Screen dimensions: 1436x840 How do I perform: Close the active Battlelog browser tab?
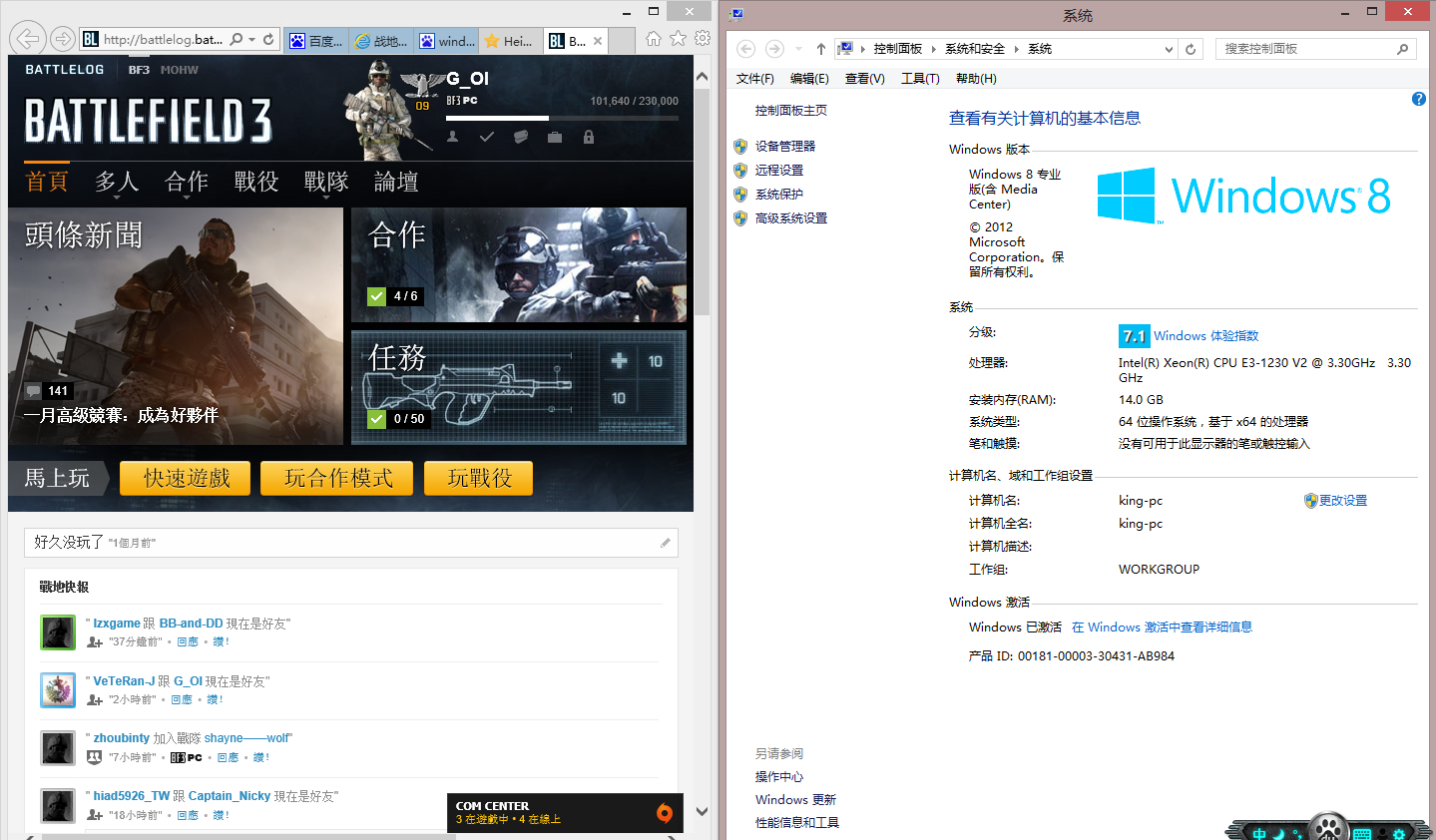[598, 41]
